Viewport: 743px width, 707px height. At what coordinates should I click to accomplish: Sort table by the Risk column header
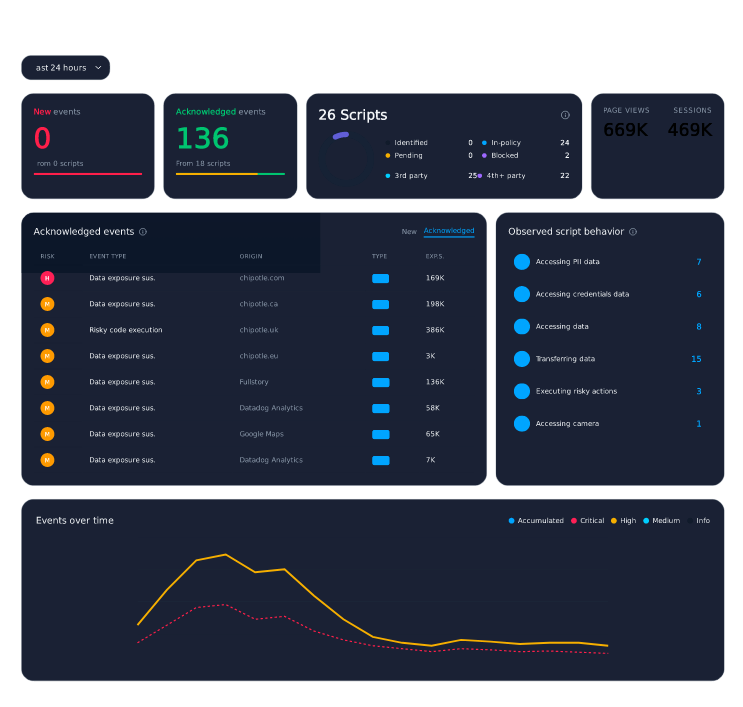[x=47, y=256]
